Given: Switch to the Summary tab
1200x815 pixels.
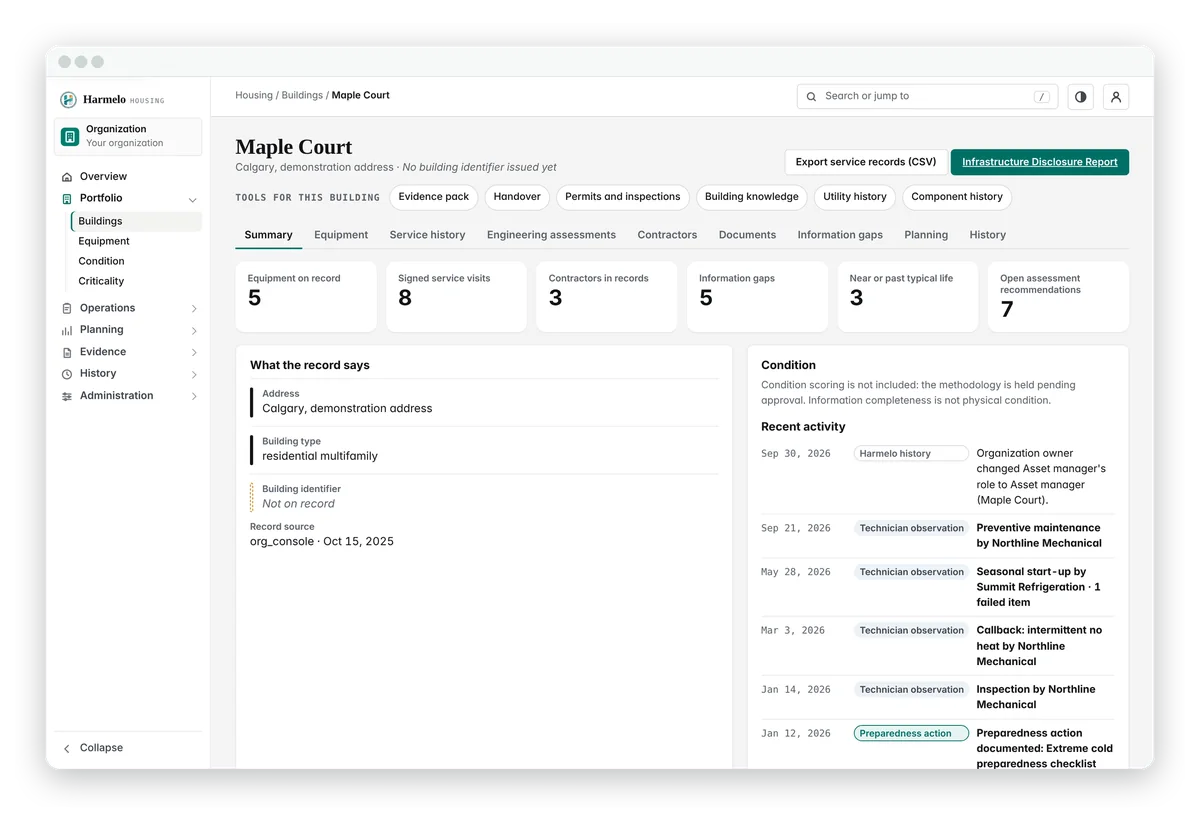Looking at the screenshot, I should click(x=269, y=235).
